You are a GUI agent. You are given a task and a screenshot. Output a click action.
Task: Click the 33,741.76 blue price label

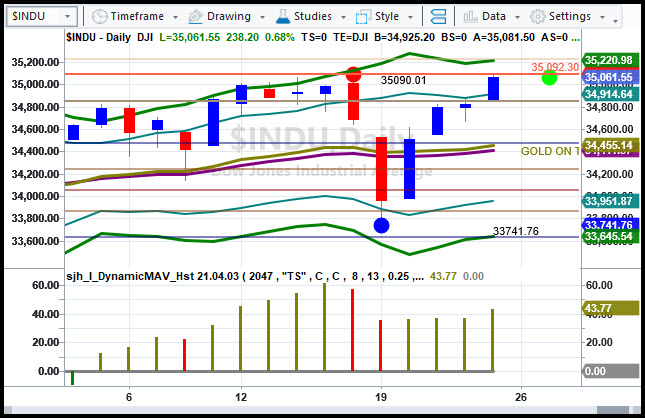pyautogui.click(x=610, y=225)
